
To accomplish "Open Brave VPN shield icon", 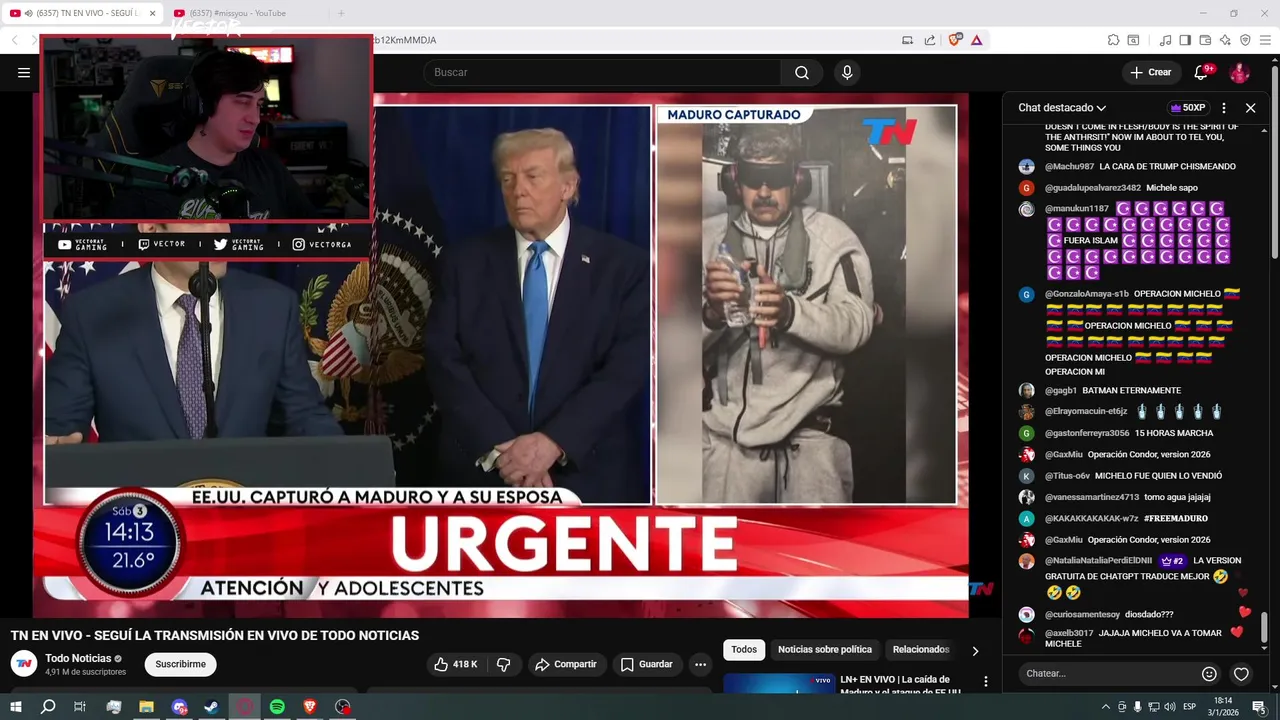I will (1245, 40).
